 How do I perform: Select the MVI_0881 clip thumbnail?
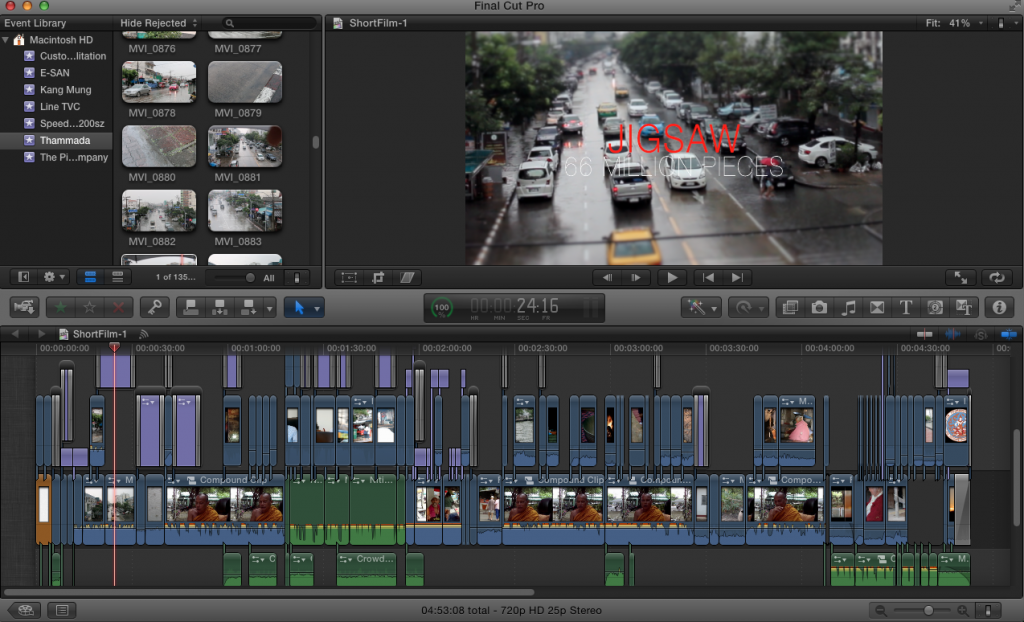pyautogui.click(x=245, y=146)
